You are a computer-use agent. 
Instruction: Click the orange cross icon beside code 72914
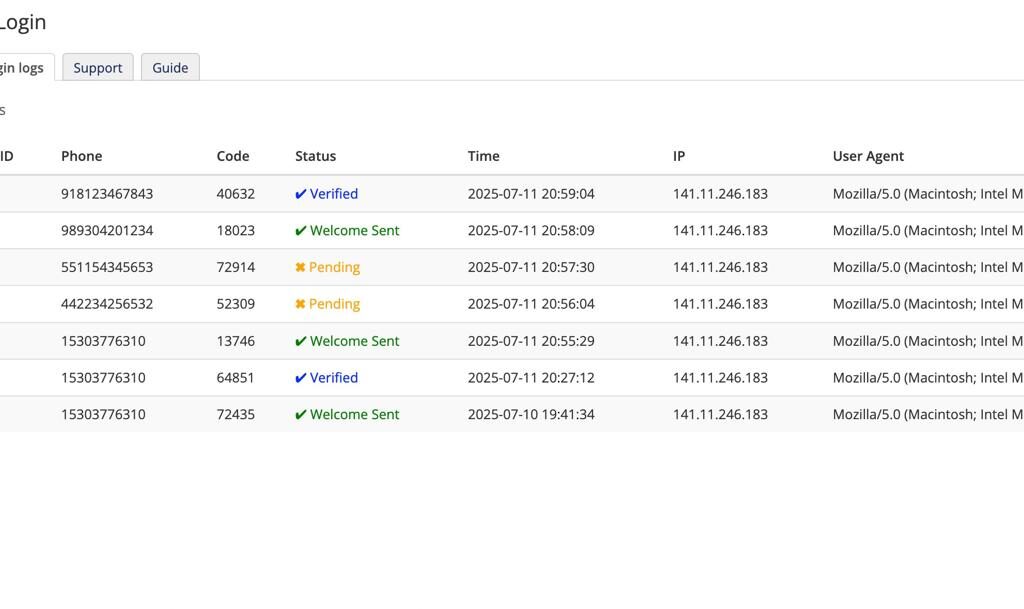[x=300, y=267]
